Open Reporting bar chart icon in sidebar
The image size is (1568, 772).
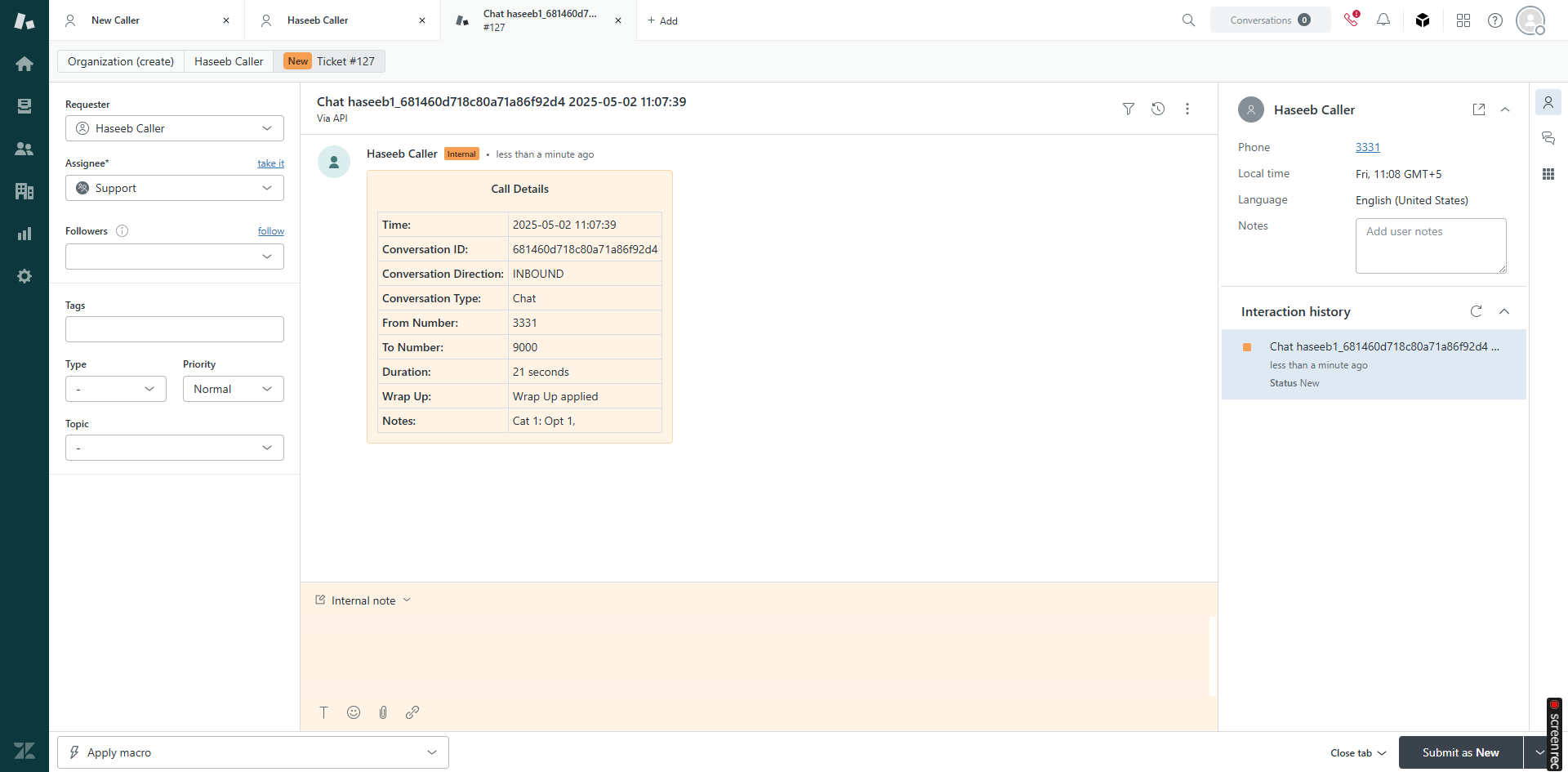pos(24,234)
